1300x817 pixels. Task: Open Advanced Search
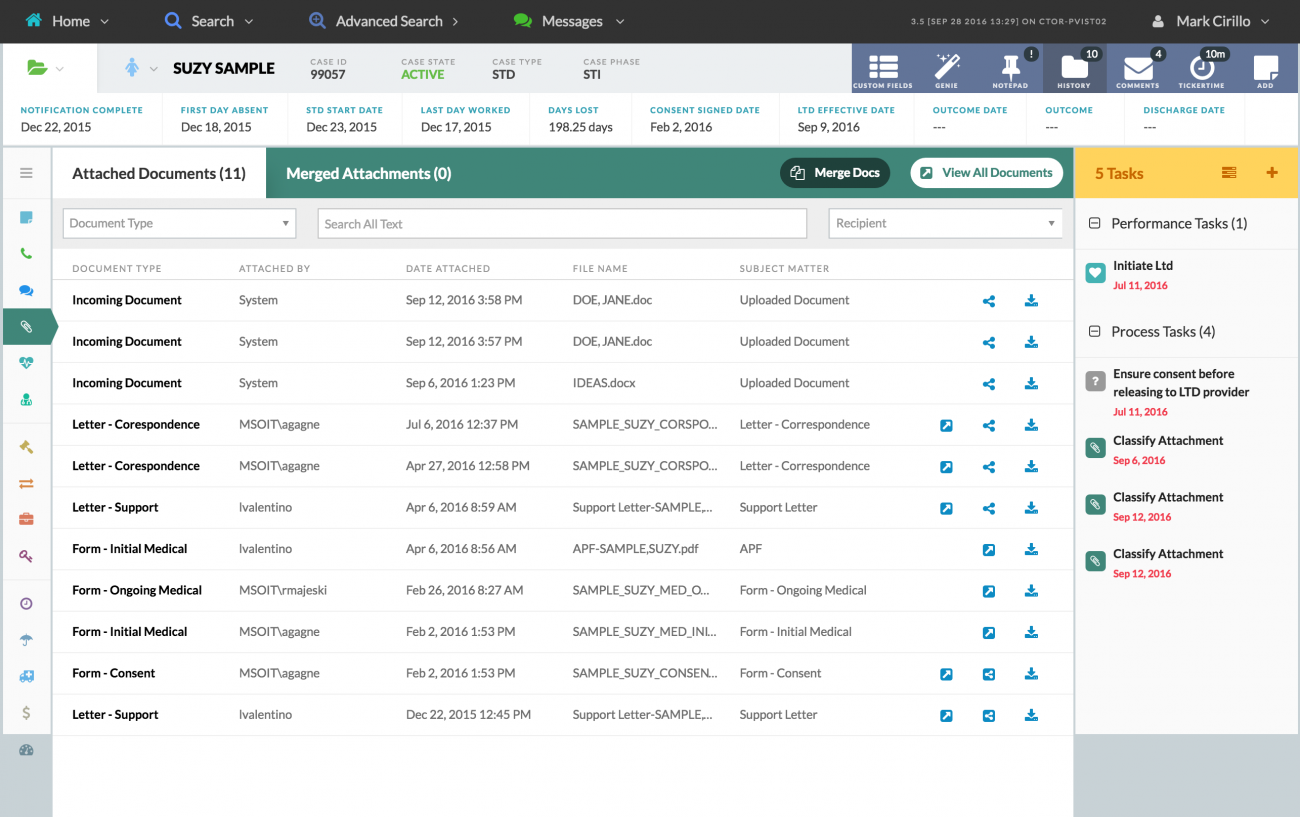pyautogui.click(x=384, y=21)
